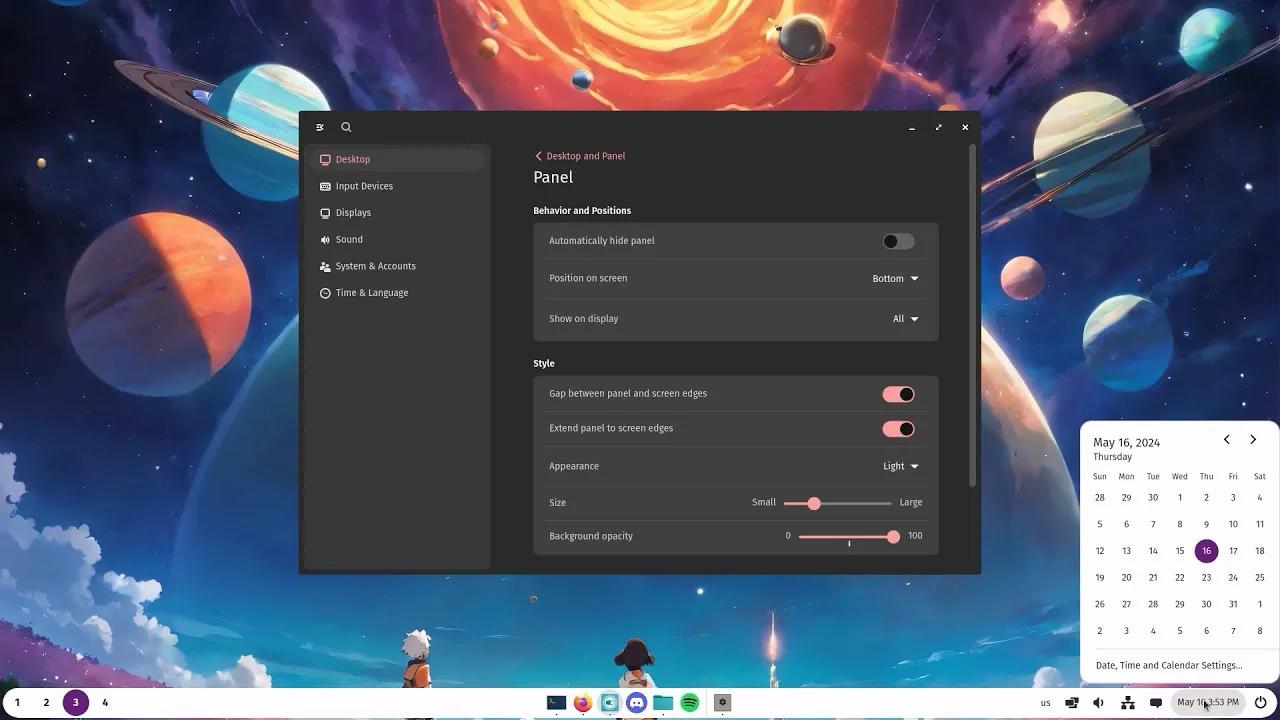Viewport: 1280px width, 720px height.
Task: Select Time & Language settings
Action: tap(371, 292)
